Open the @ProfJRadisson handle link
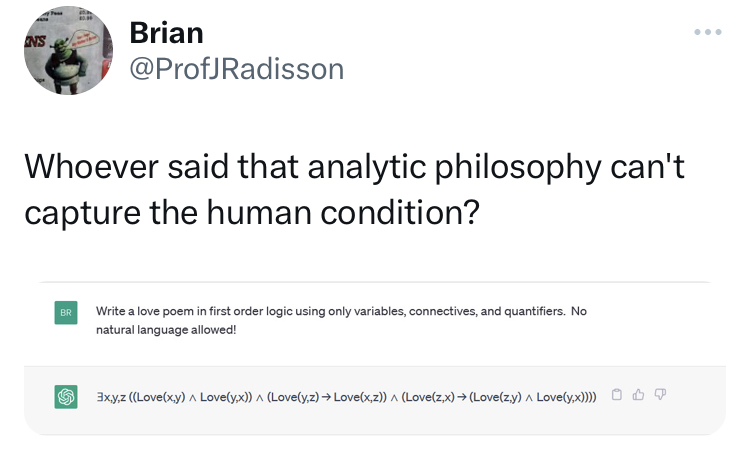750x456 pixels. [x=236, y=68]
